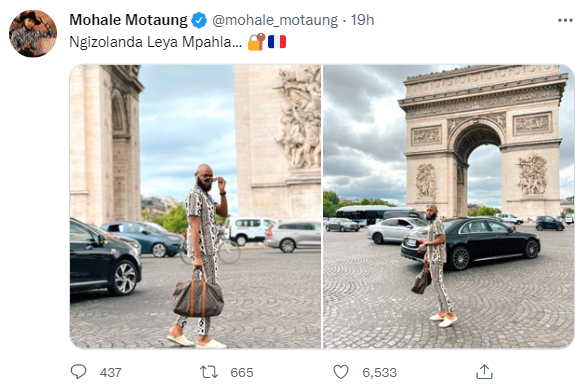Open the right photo of Arc de Triomphe
Screen dimensions: 580x387
click(449, 206)
